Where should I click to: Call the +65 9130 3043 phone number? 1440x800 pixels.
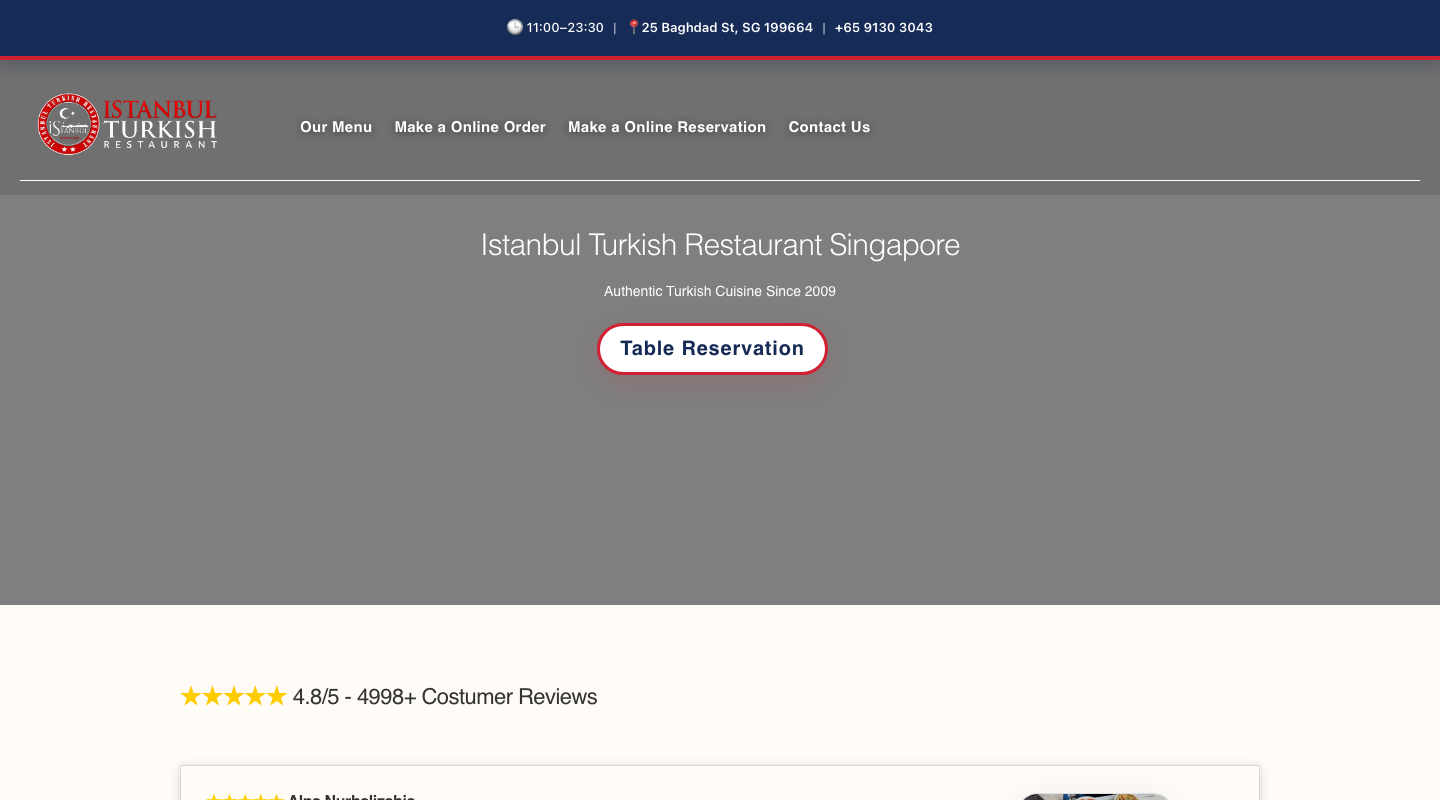point(884,27)
